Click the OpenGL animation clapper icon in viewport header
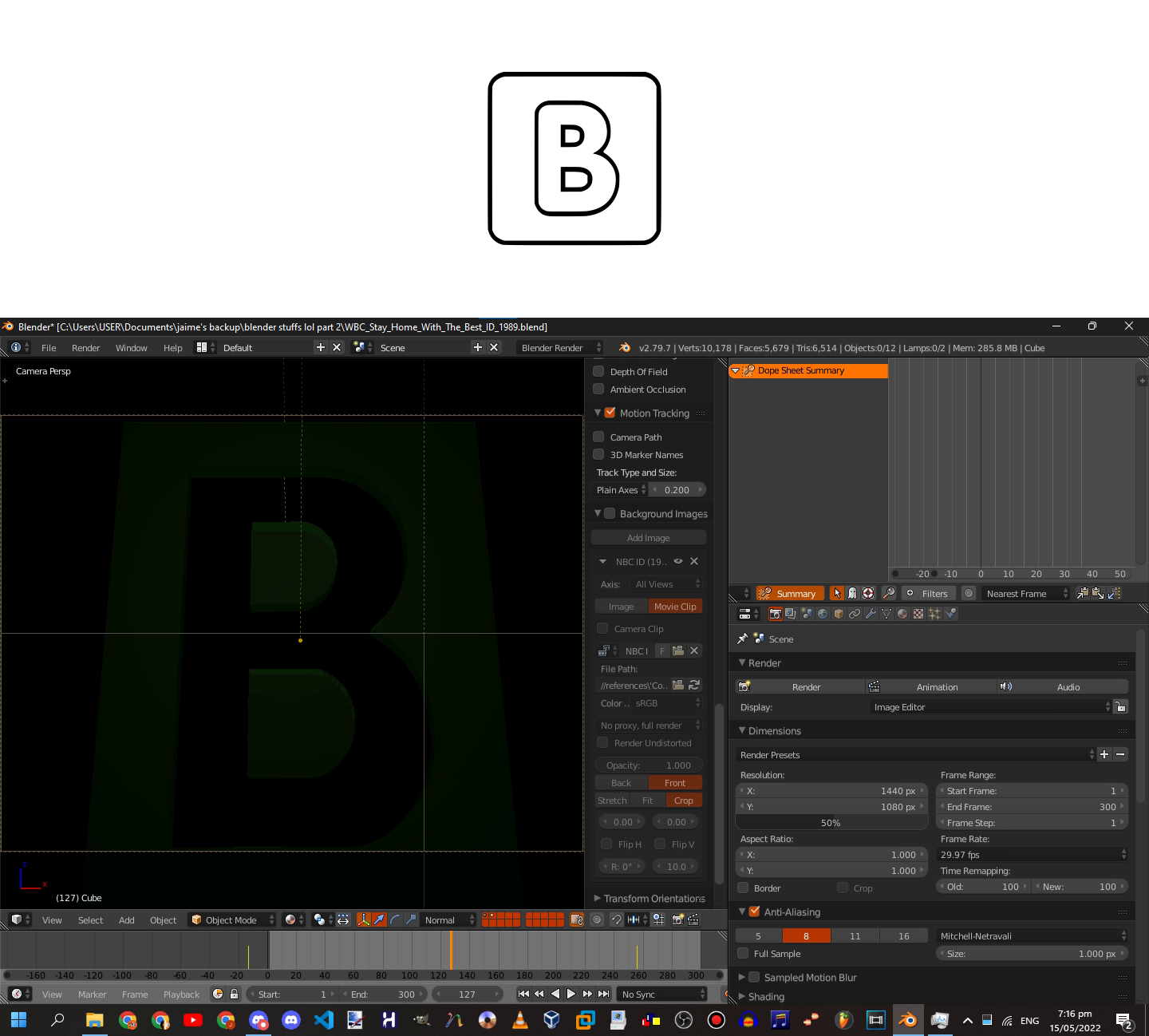This screenshot has width=1149, height=1036. click(x=693, y=919)
